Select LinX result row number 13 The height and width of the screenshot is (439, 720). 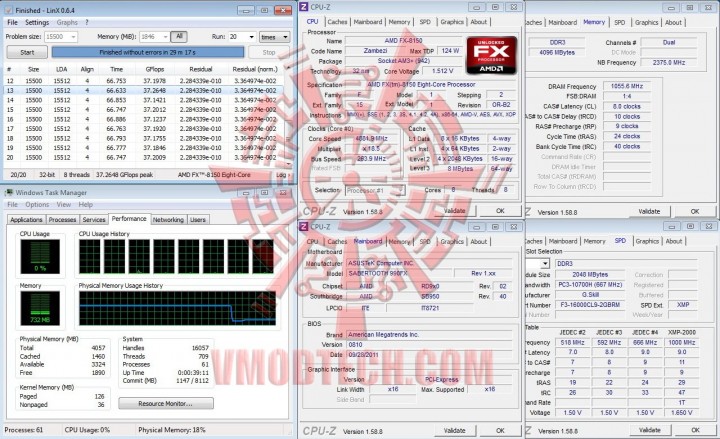[x=144, y=90]
